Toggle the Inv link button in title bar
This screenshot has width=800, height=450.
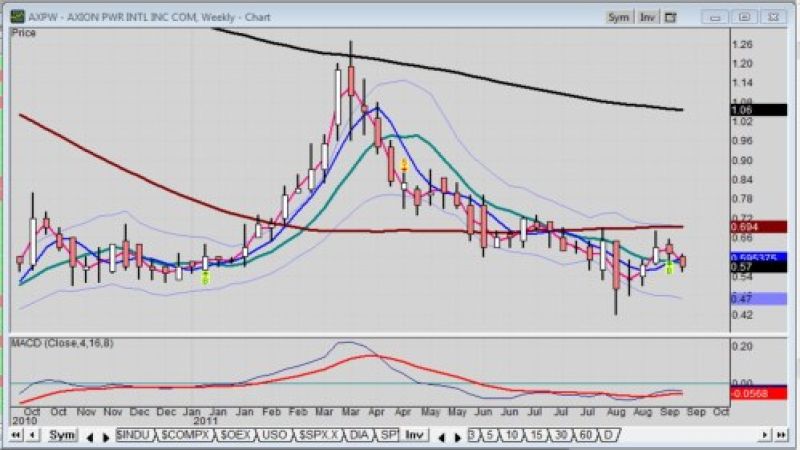click(647, 17)
